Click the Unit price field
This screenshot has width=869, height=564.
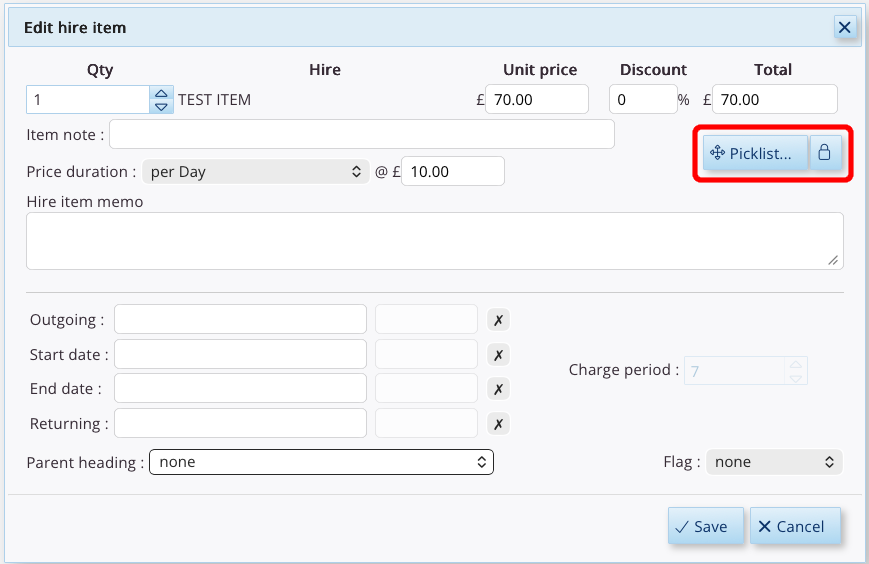[536, 100]
